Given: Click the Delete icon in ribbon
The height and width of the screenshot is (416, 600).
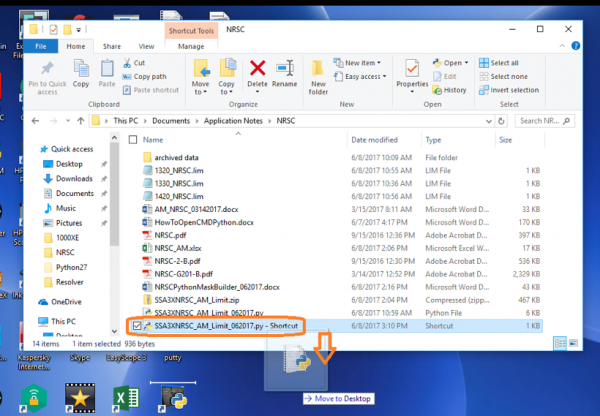Looking at the screenshot, I should point(257,74).
